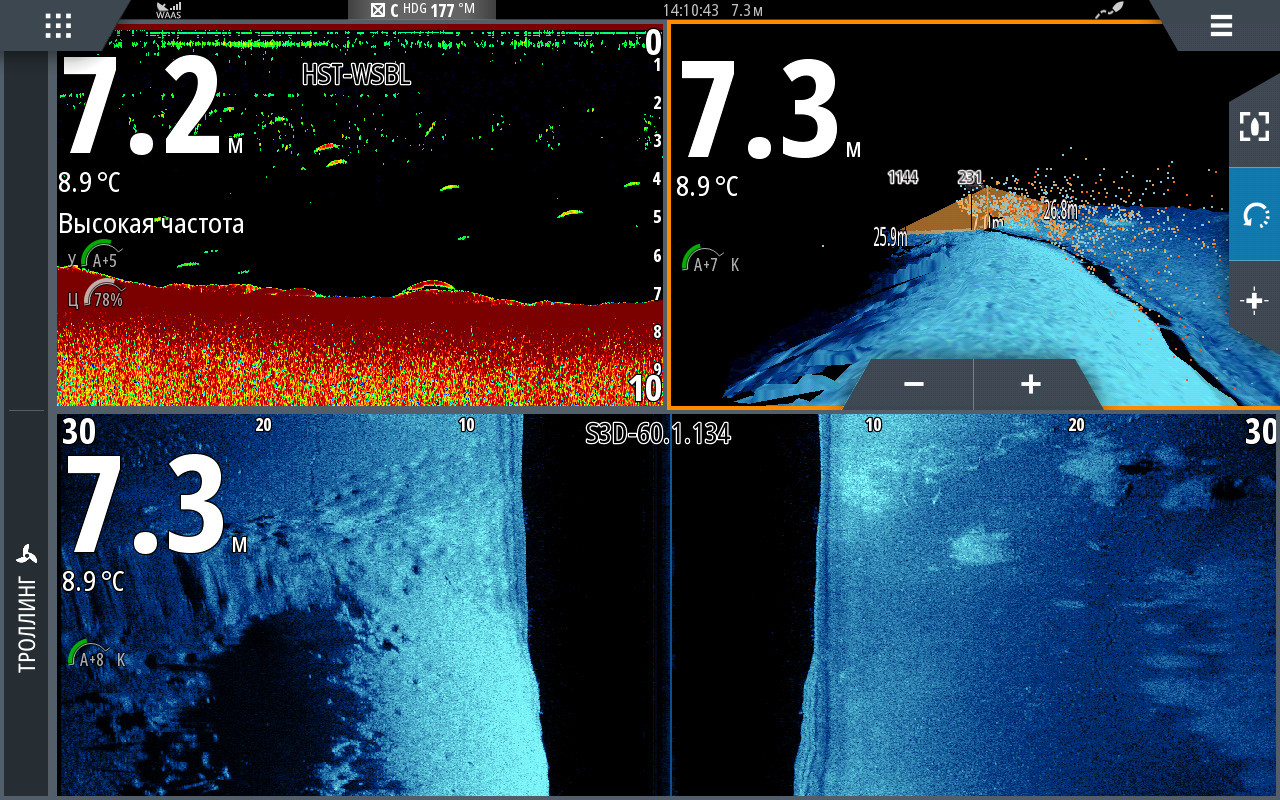
Task: Click the vessel-centered view icon on 3D panel
Action: coord(1254,126)
